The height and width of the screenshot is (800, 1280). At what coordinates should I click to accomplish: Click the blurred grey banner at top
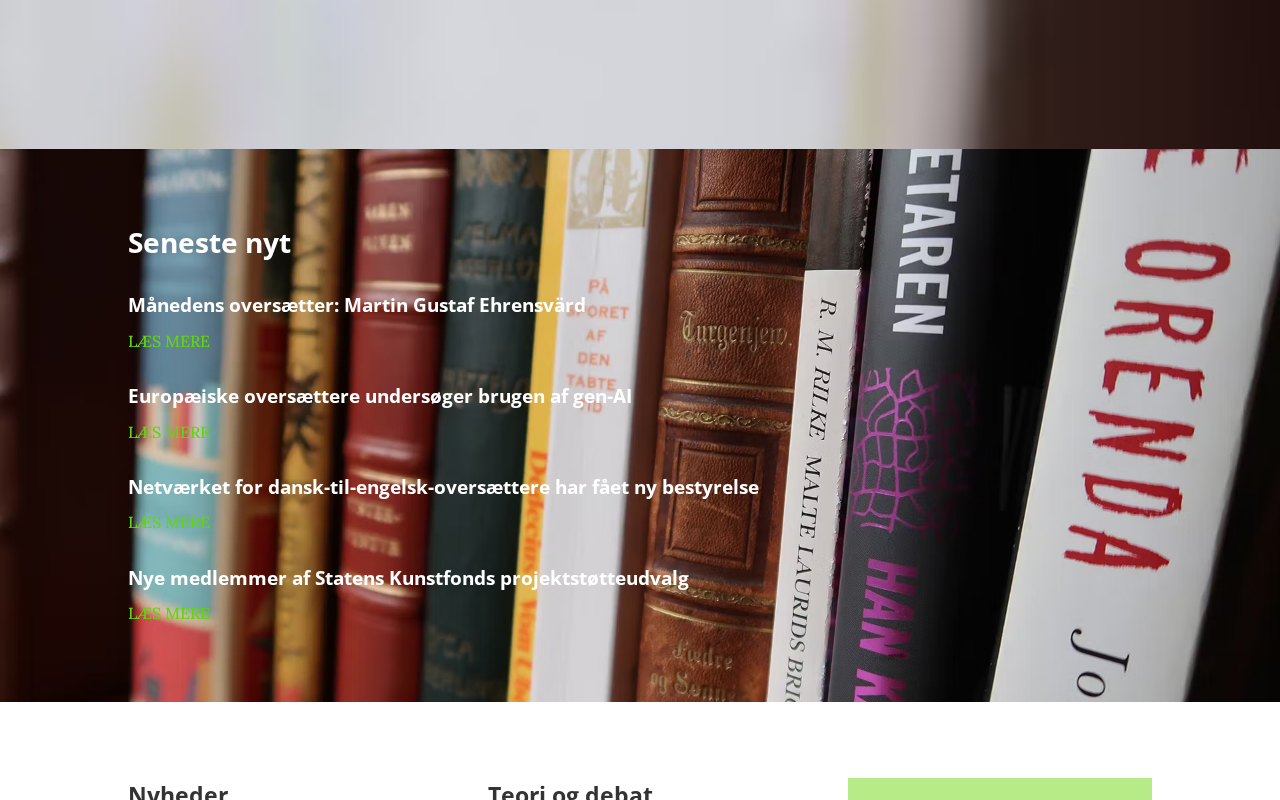click(640, 74)
